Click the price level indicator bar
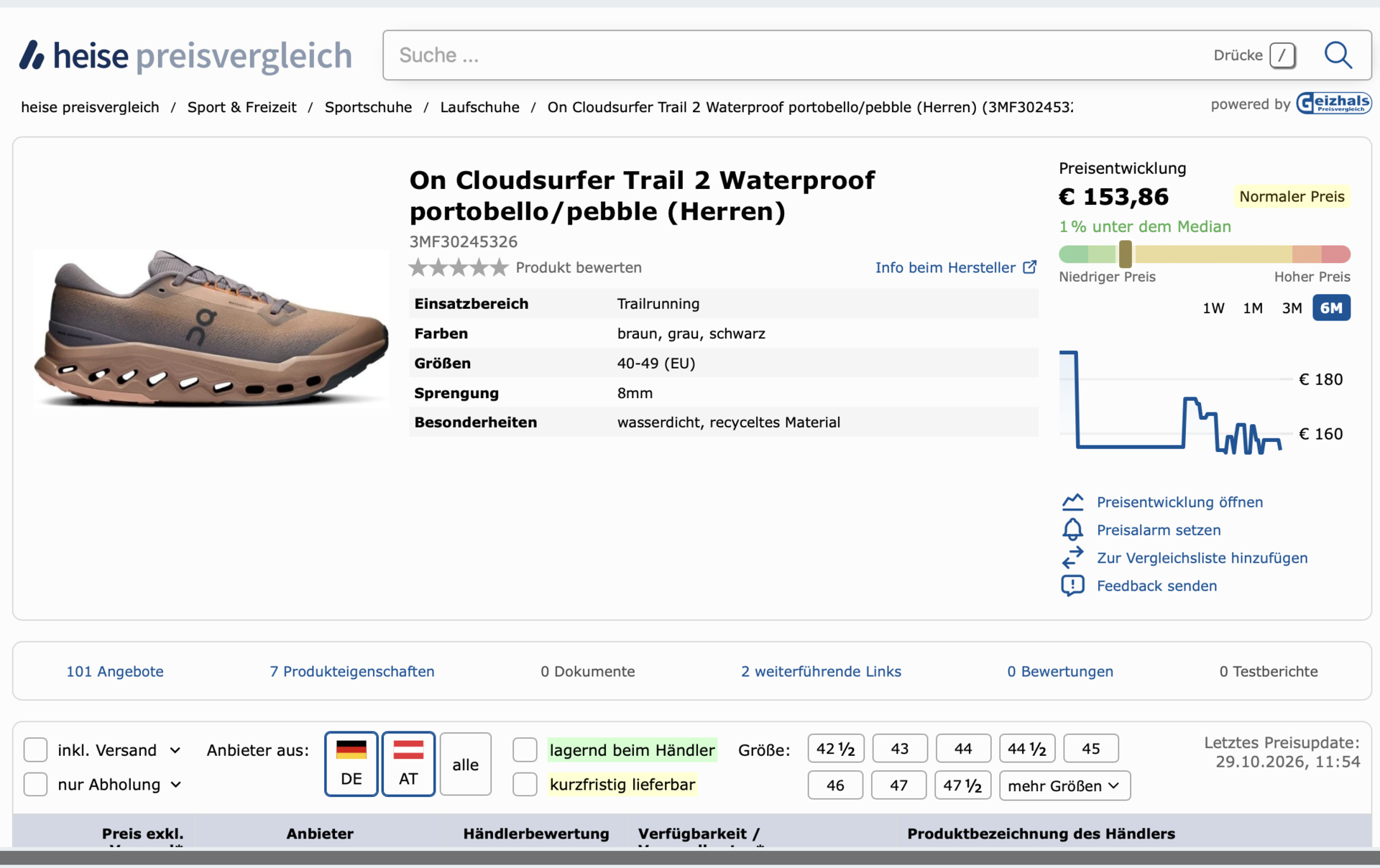Image resolution: width=1380 pixels, height=868 pixels. coord(1205,254)
